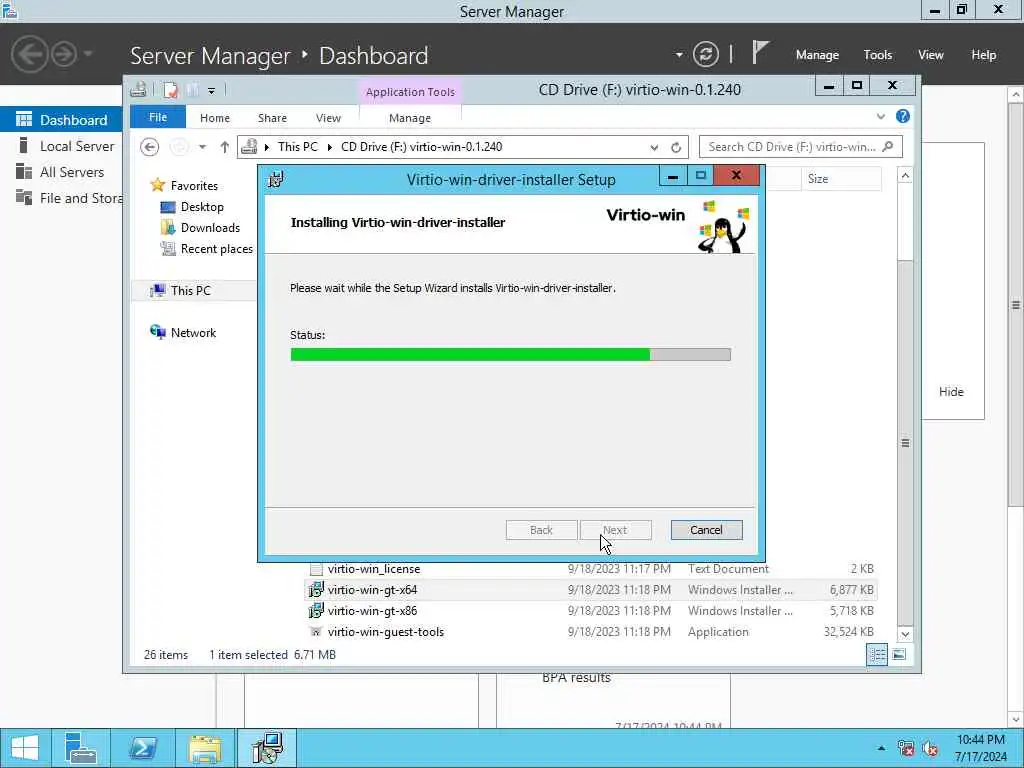This screenshot has width=1024, height=768.
Task: Open the Manage menu in Server Manager
Action: click(x=817, y=55)
